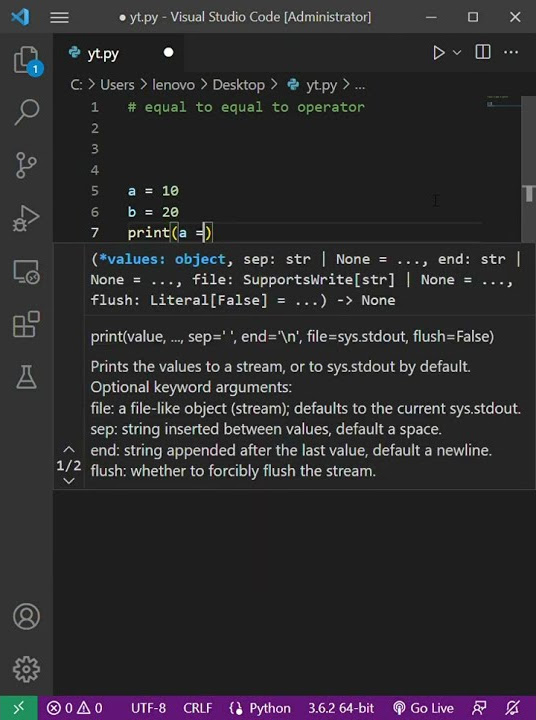Click the UTF-8 encoding selector
The width and height of the screenshot is (536, 720).
(148, 708)
